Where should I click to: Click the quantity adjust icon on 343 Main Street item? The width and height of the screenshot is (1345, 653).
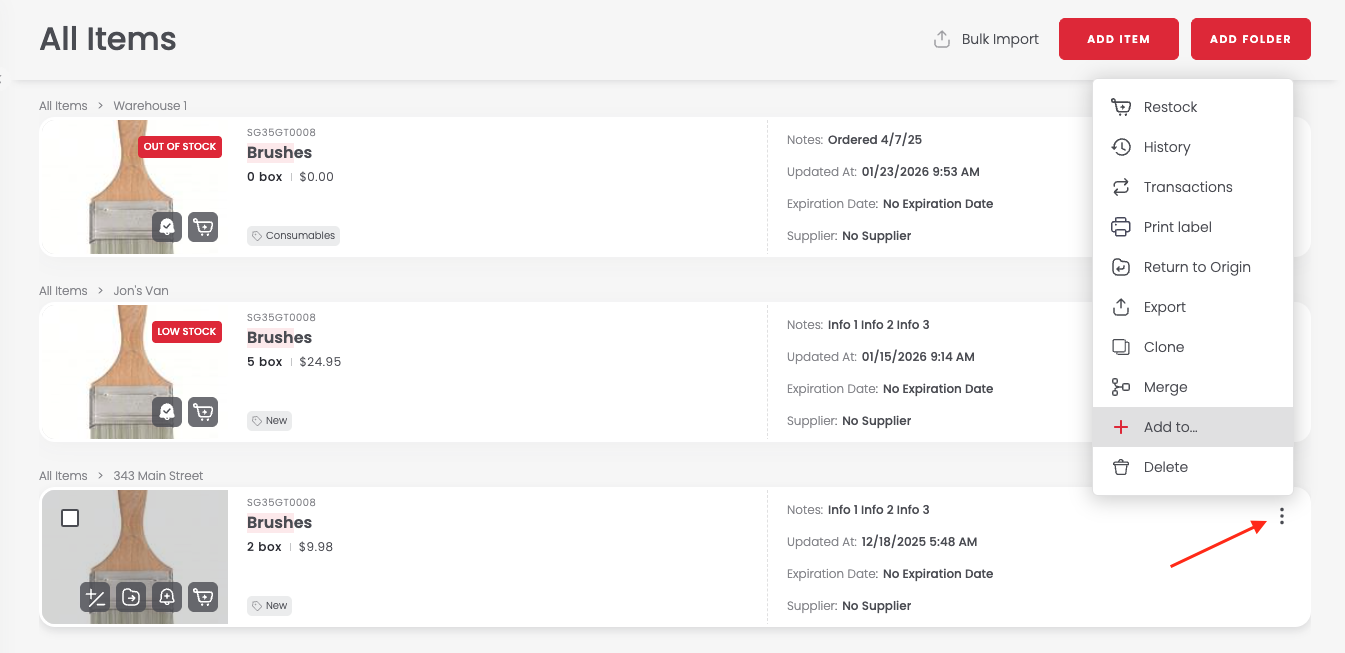[x=95, y=597]
